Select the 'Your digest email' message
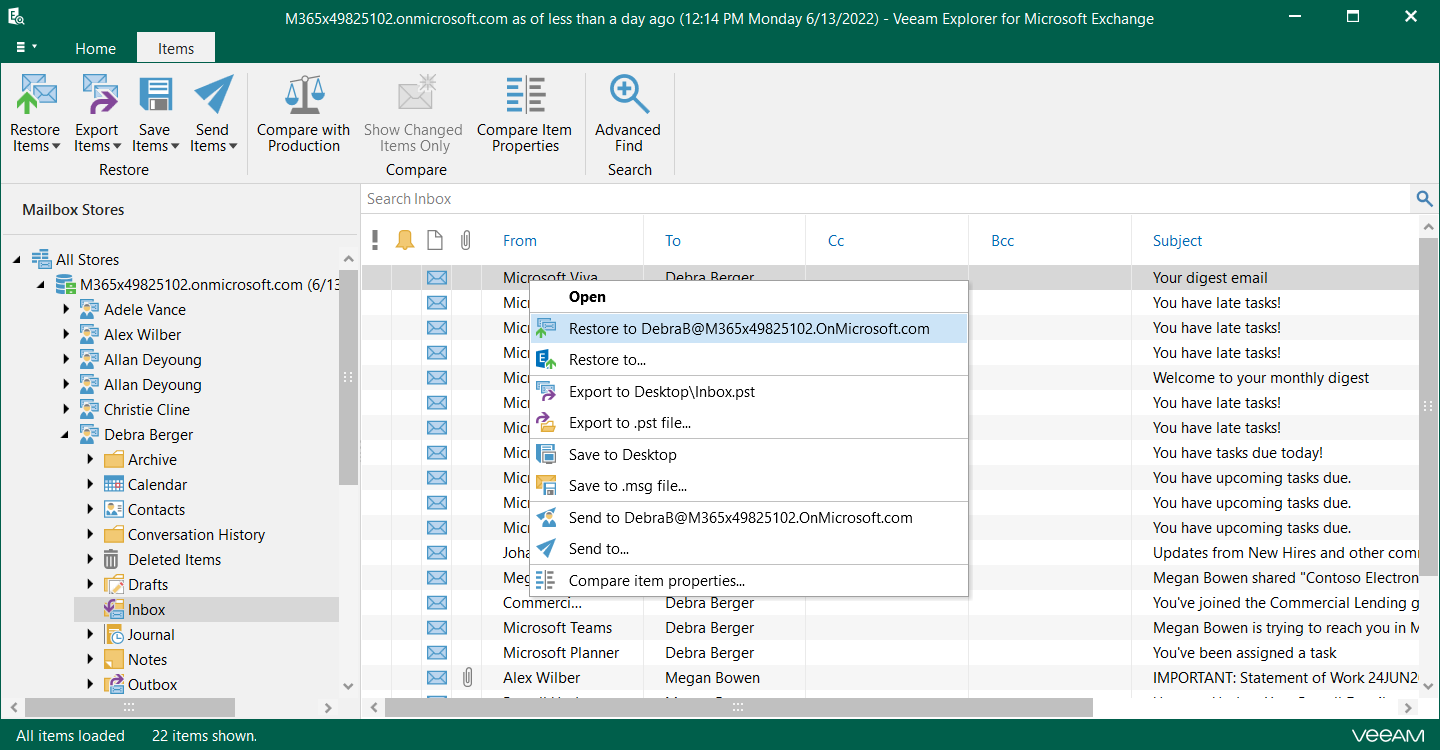 coord(890,278)
